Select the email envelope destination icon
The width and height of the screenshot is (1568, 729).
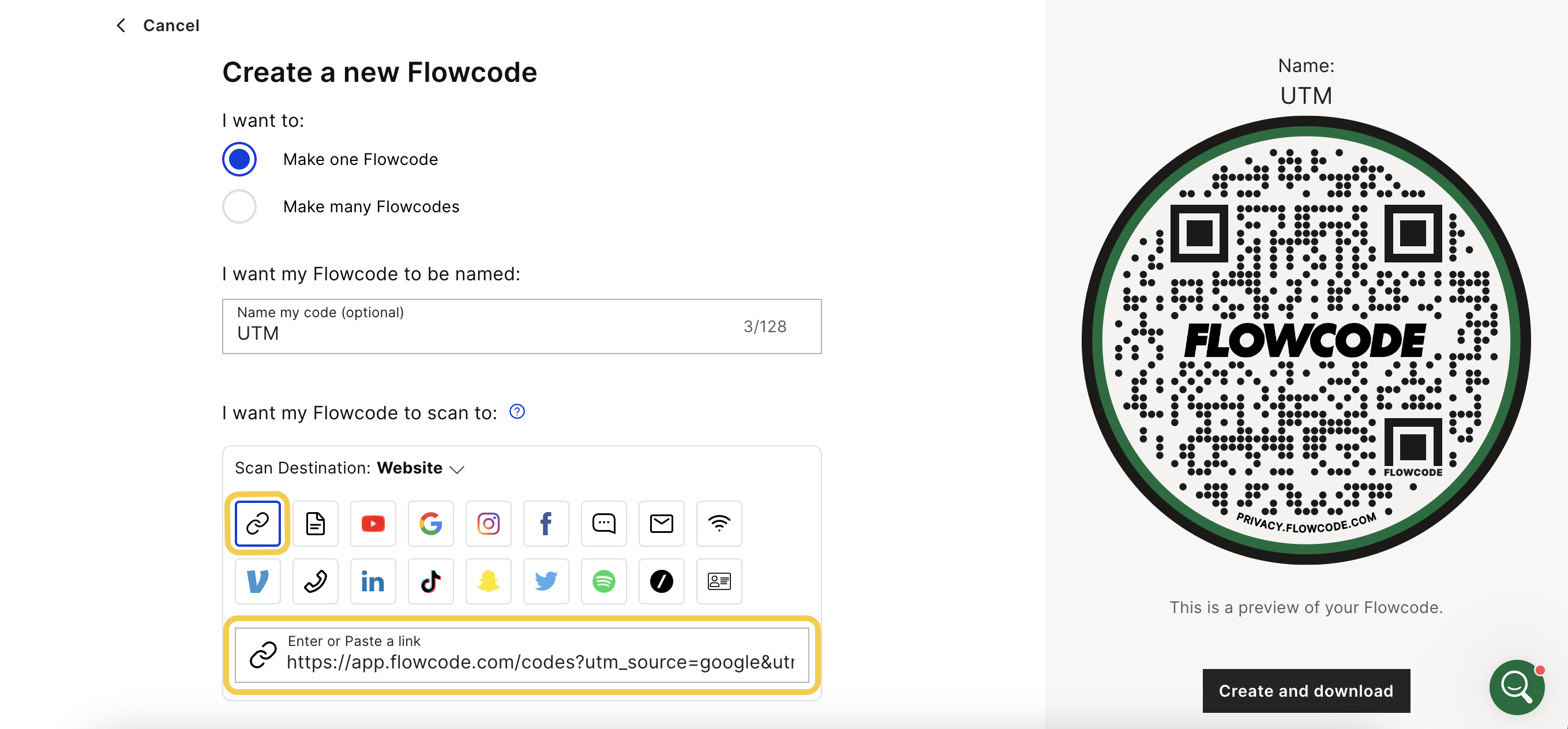click(x=661, y=523)
